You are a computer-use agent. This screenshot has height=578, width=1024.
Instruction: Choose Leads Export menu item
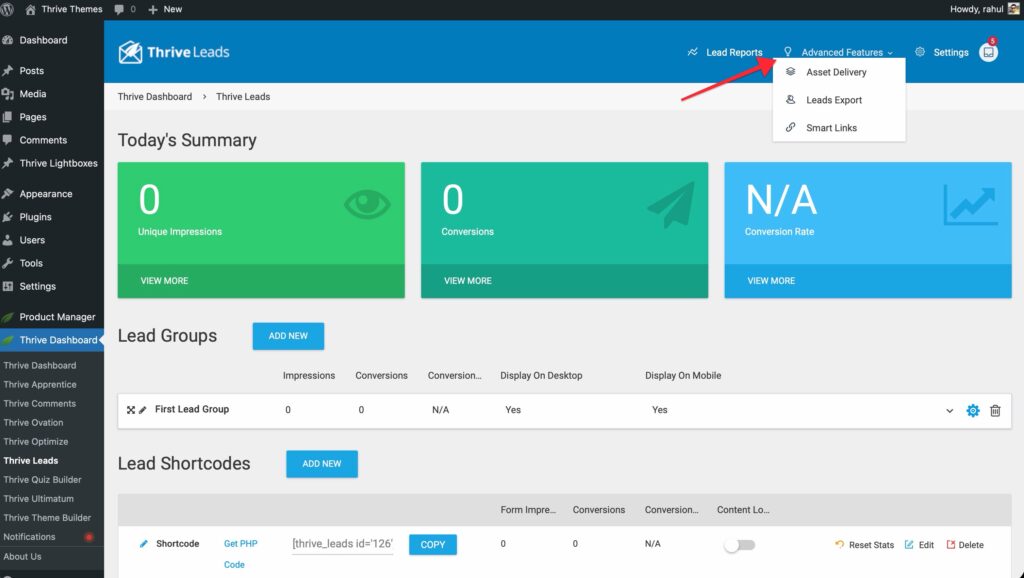[833, 100]
